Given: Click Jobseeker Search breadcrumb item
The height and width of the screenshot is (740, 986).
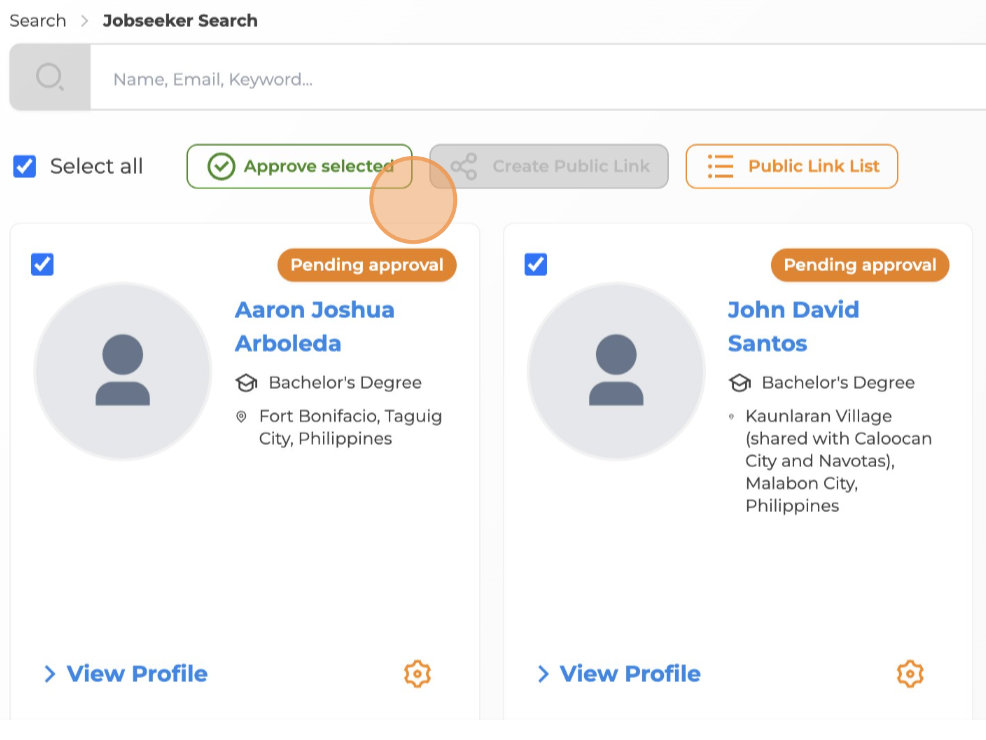Looking at the screenshot, I should click(x=180, y=21).
